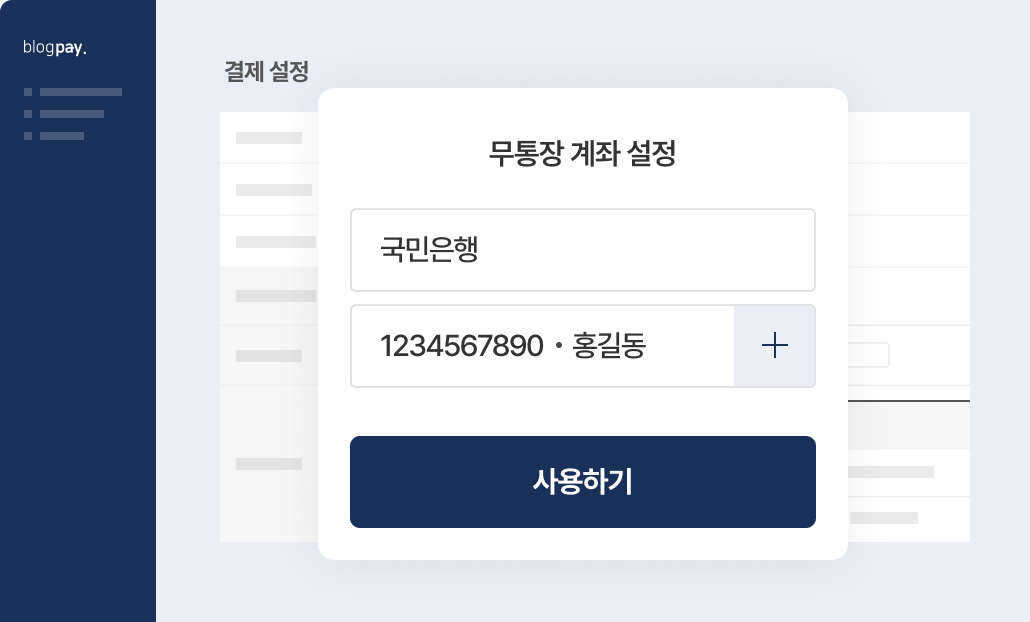Click the 홍길동 account holder name
The width and height of the screenshot is (1030, 622).
tap(609, 345)
